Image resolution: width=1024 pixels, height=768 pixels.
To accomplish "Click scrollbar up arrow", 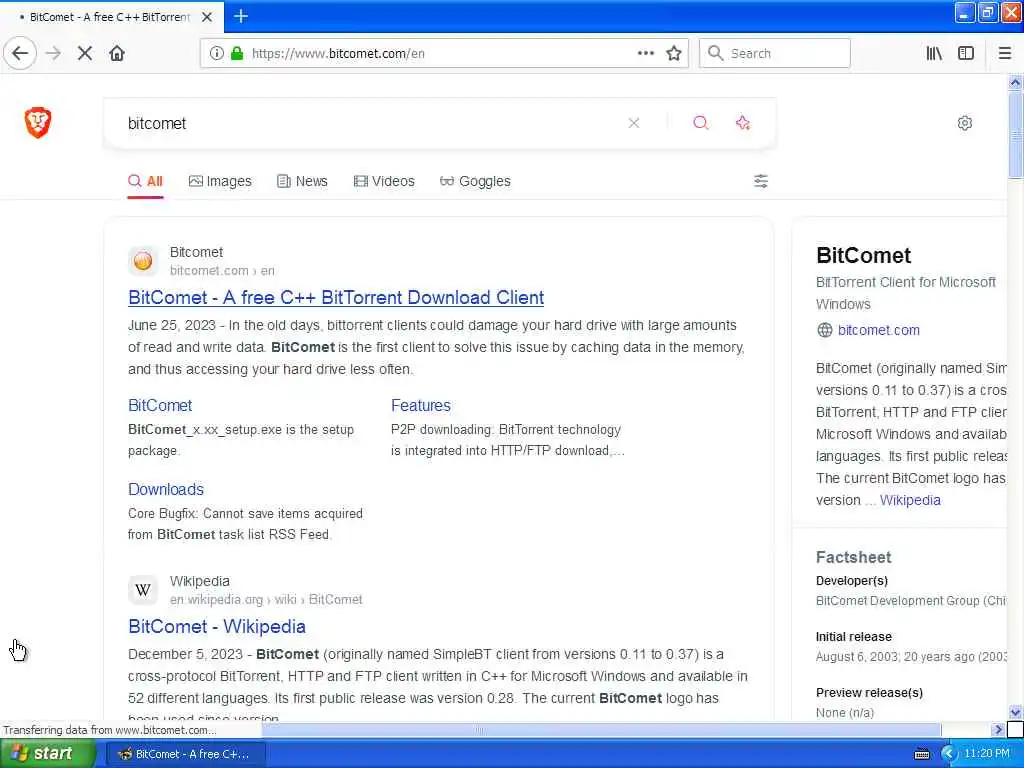I will click(1015, 82).
